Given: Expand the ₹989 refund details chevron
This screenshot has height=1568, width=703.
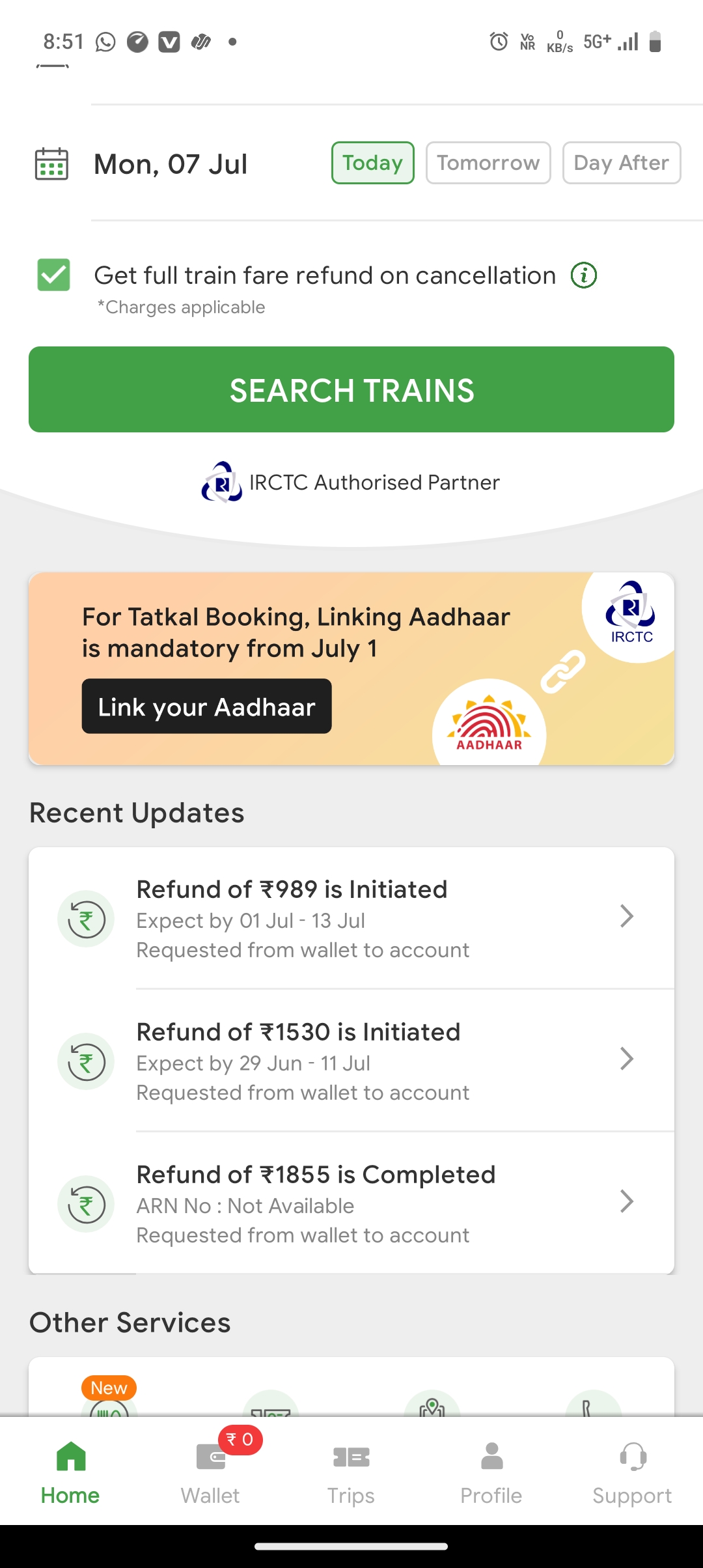Looking at the screenshot, I should 626,916.
